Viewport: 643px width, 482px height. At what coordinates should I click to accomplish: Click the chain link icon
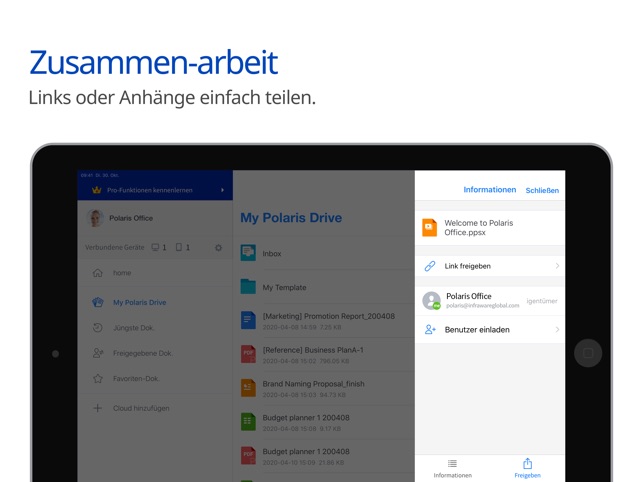[430, 266]
